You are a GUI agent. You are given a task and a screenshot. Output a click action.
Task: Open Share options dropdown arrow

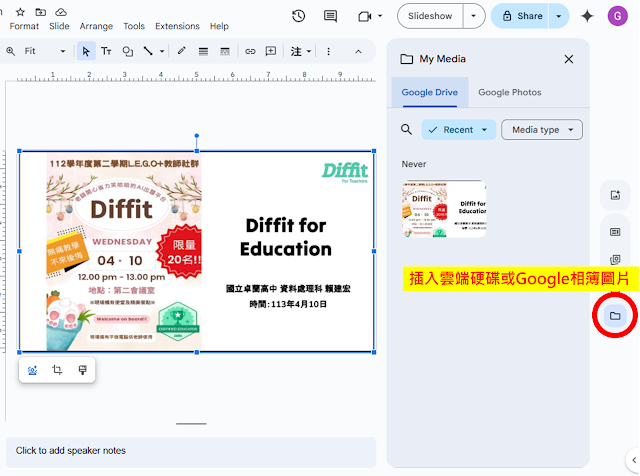coord(559,16)
